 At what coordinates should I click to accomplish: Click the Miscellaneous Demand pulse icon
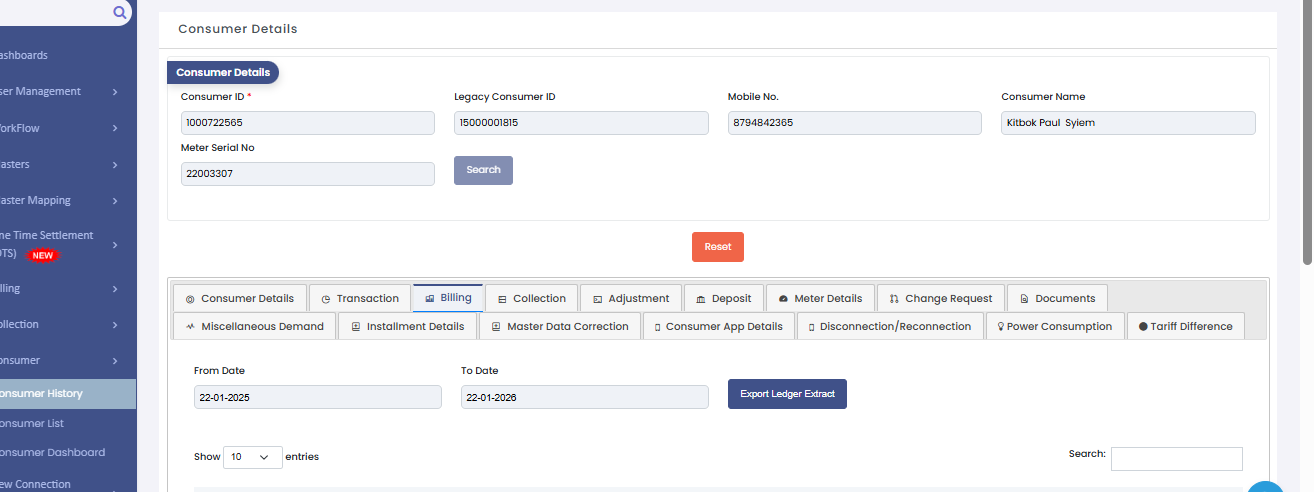pos(190,327)
